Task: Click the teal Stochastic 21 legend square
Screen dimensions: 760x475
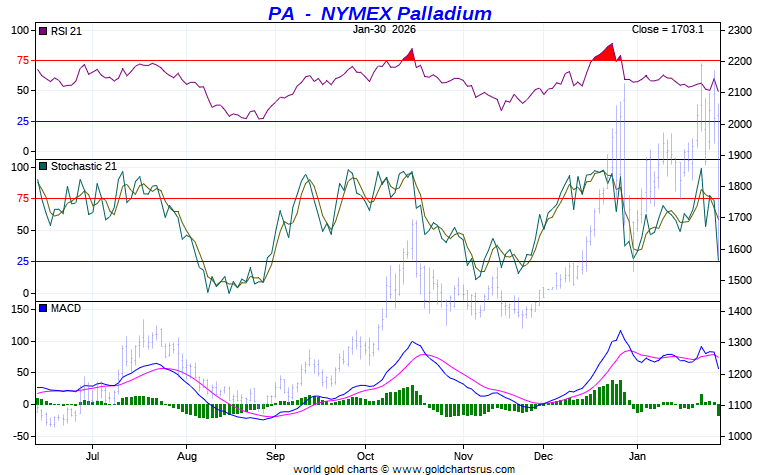Action: coord(42,166)
